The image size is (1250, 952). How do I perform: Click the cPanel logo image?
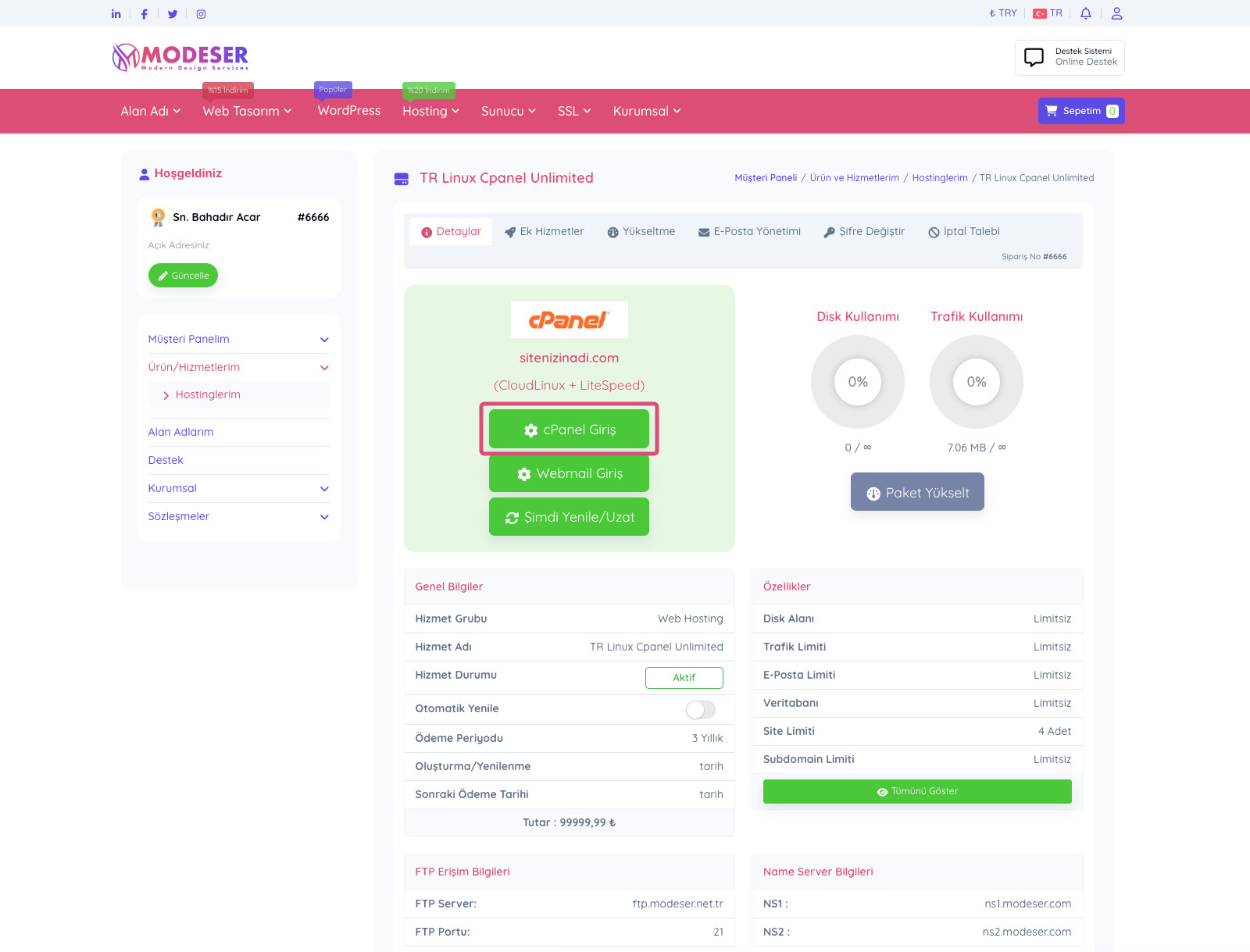(x=570, y=320)
